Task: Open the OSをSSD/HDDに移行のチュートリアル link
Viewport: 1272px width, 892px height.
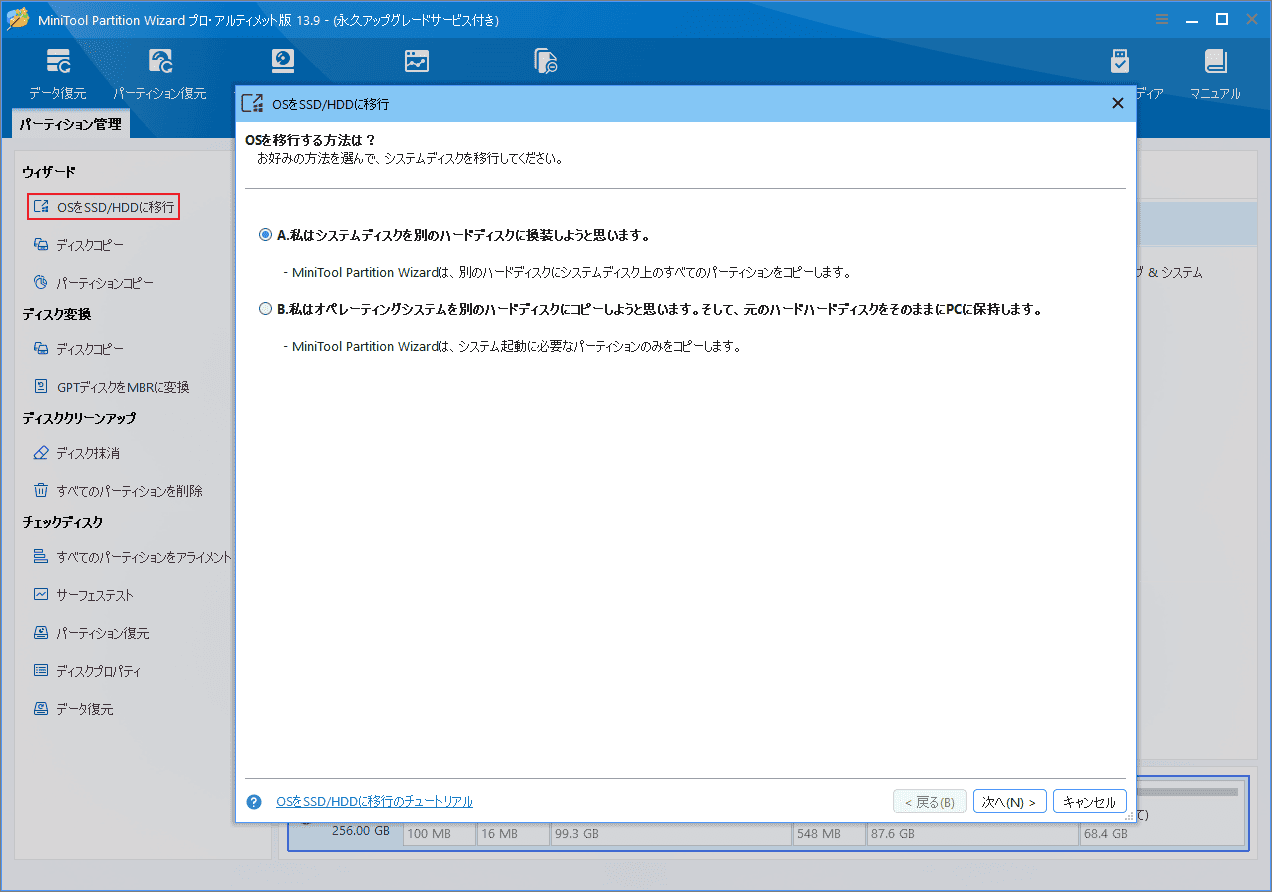Action: [374, 802]
